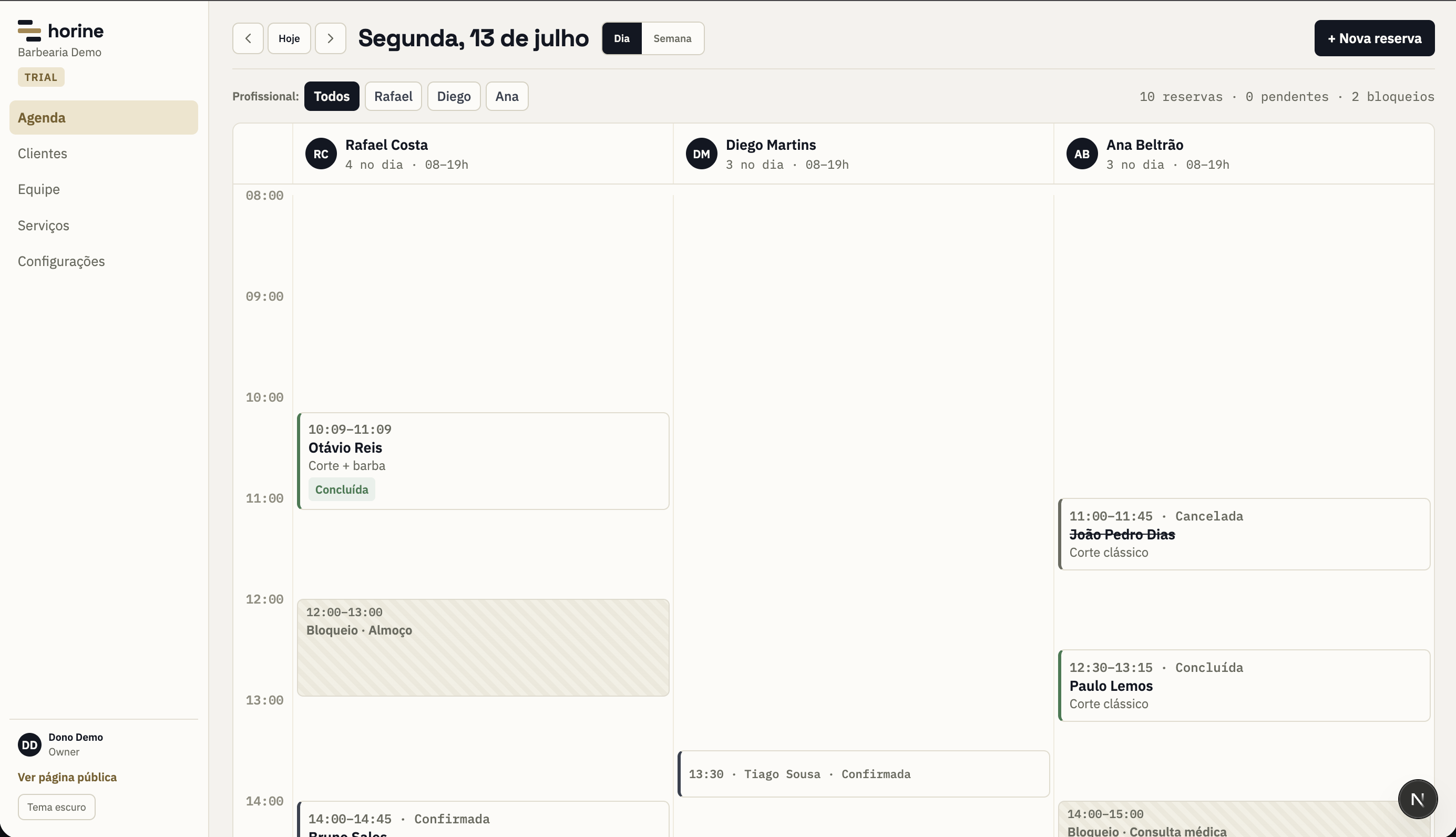Click the Segunda, 13 de julho heading

[x=474, y=38]
